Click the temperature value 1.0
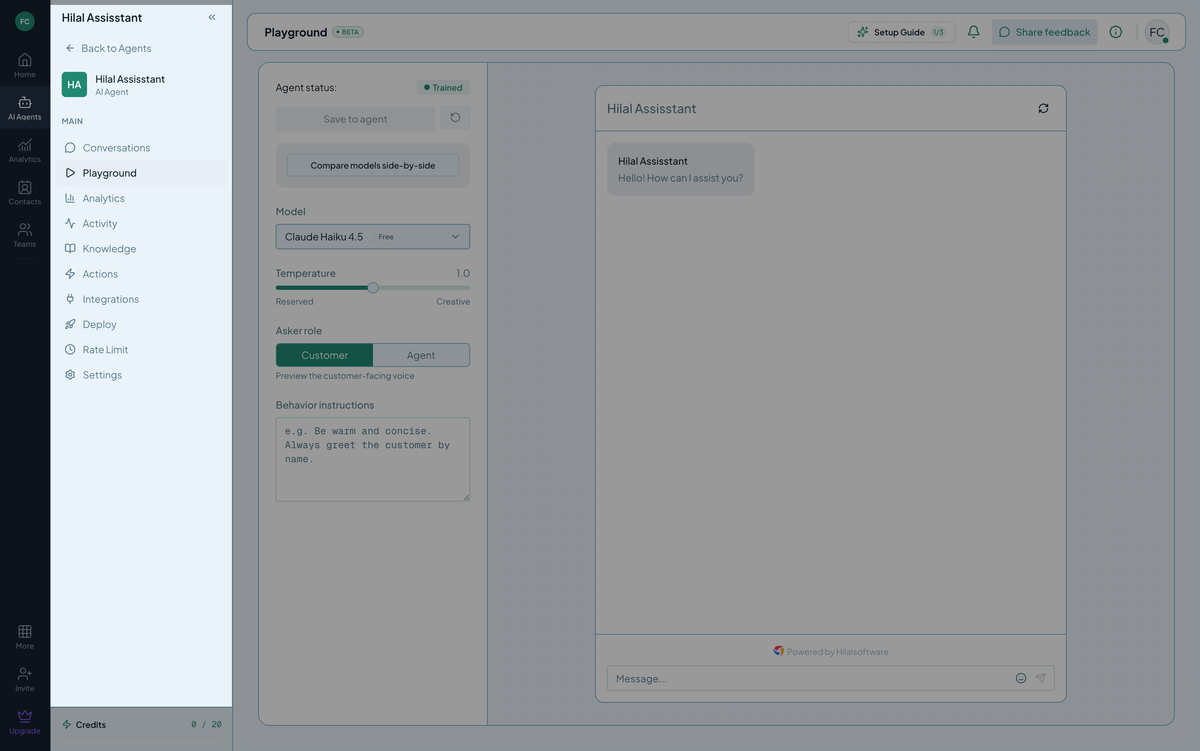This screenshot has height=751, width=1200. pyautogui.click(x=462, y=273)
